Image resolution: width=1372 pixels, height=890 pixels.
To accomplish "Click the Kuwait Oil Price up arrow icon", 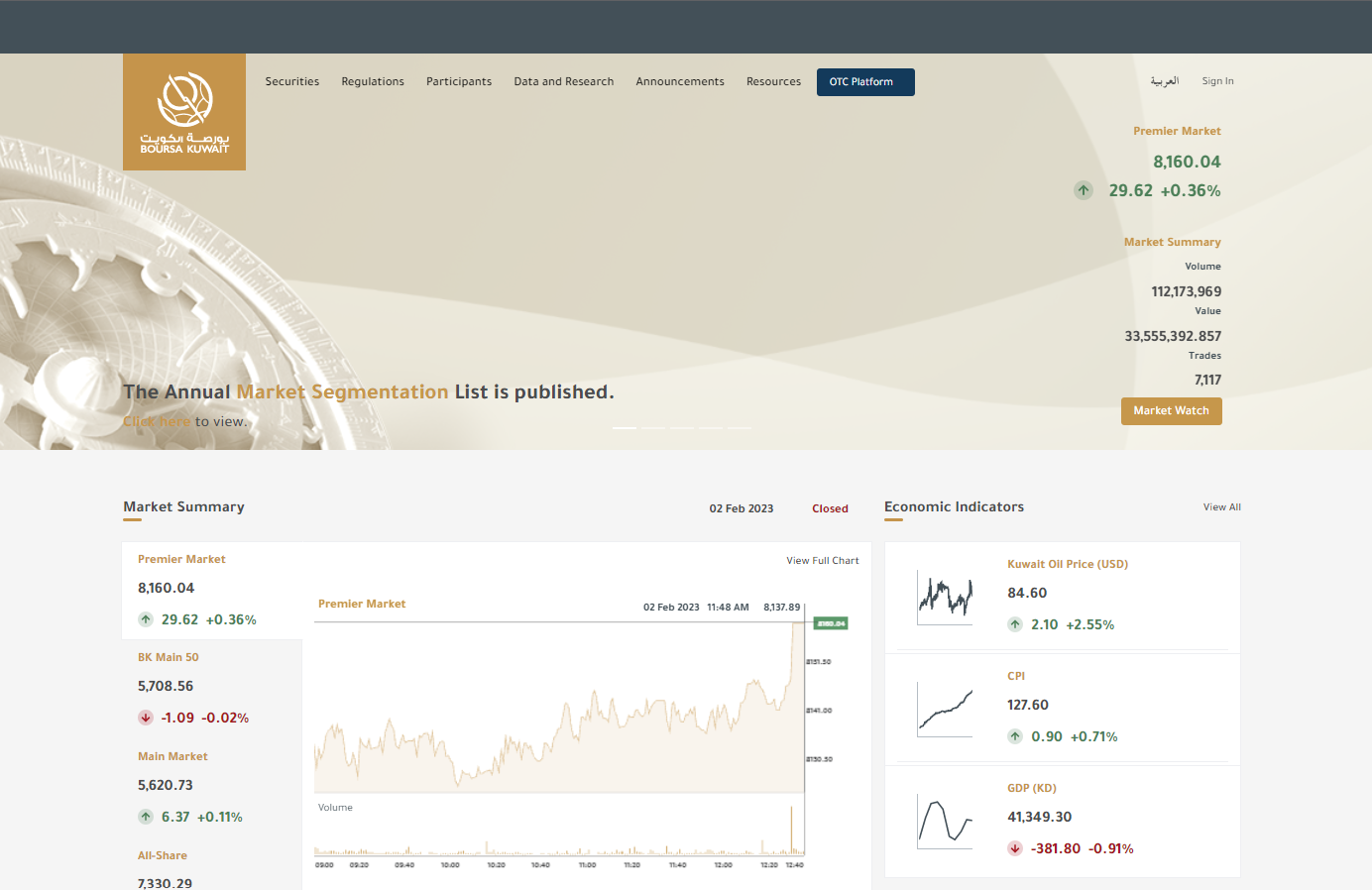I will click(x=1015, y=624).
